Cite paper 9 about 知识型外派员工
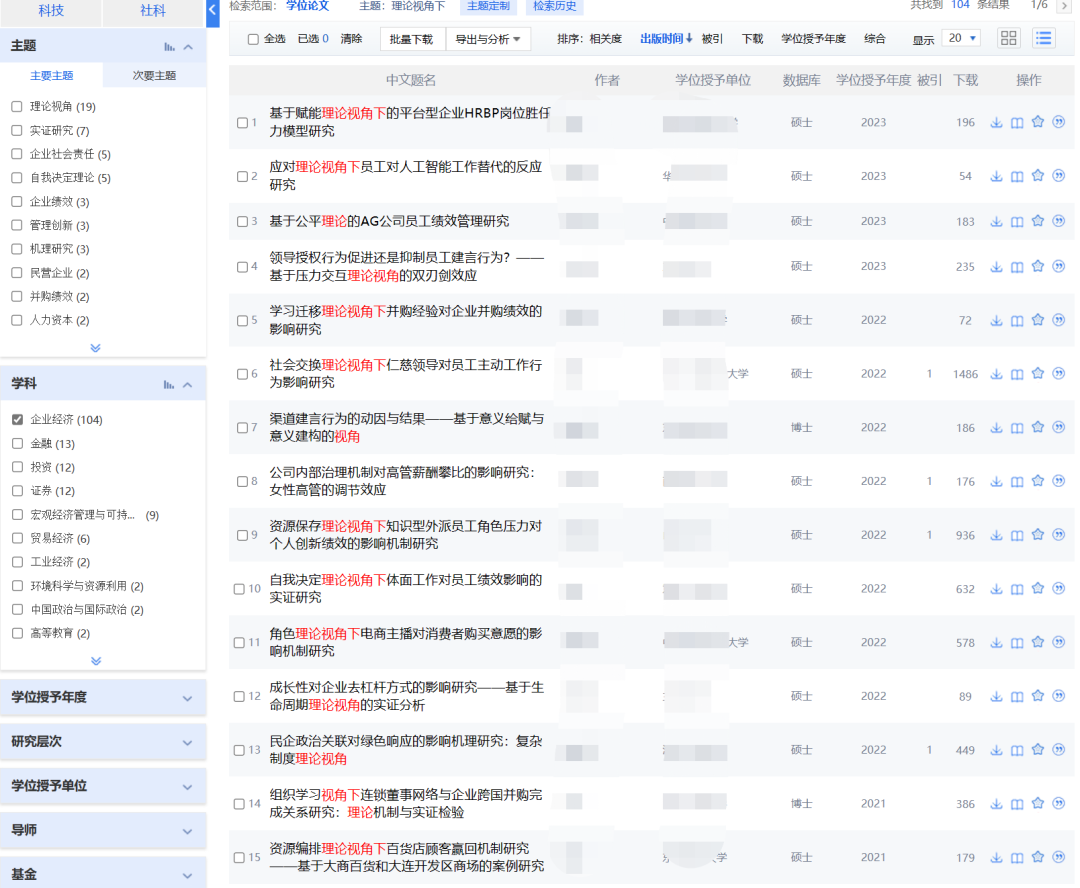The width and height of the screenshot is (1080, 888). click(x=1059, y=535)
